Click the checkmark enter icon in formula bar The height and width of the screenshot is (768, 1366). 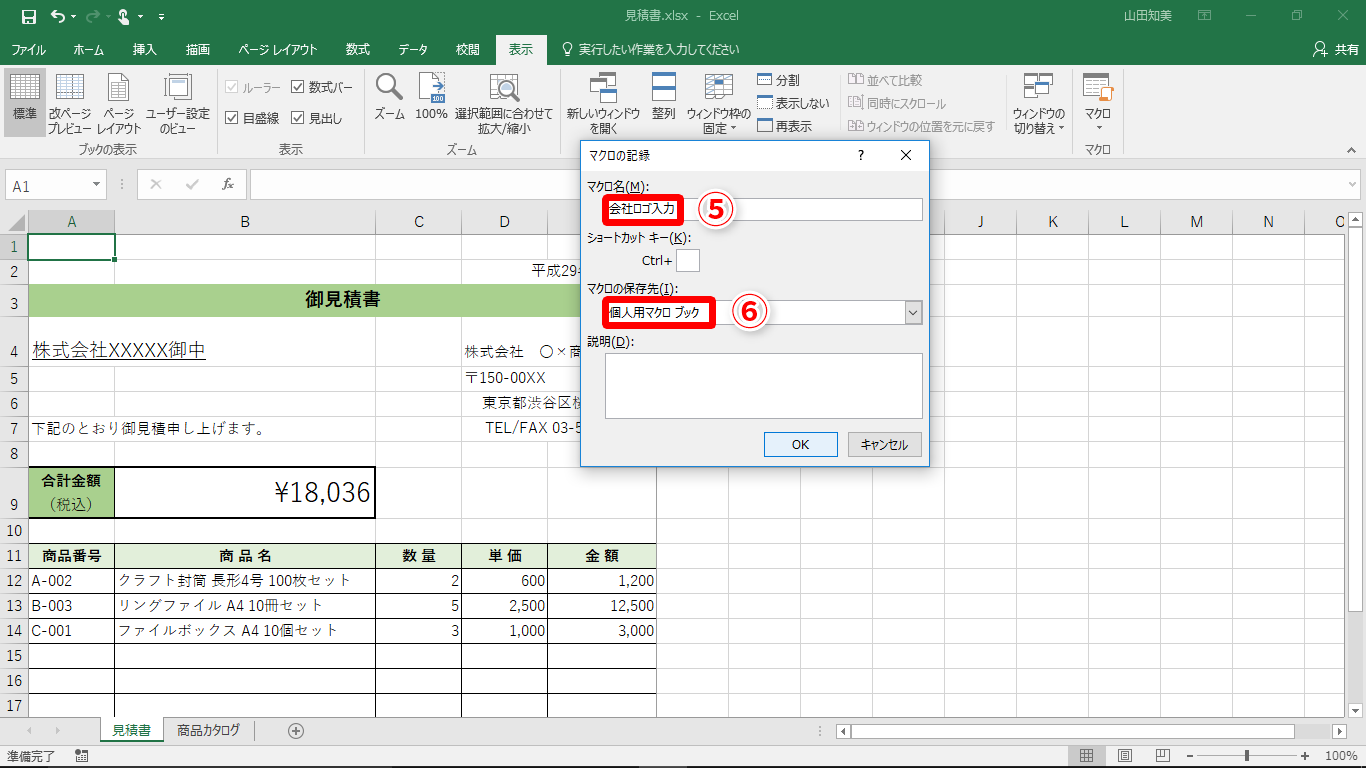(x=192, y=185)
